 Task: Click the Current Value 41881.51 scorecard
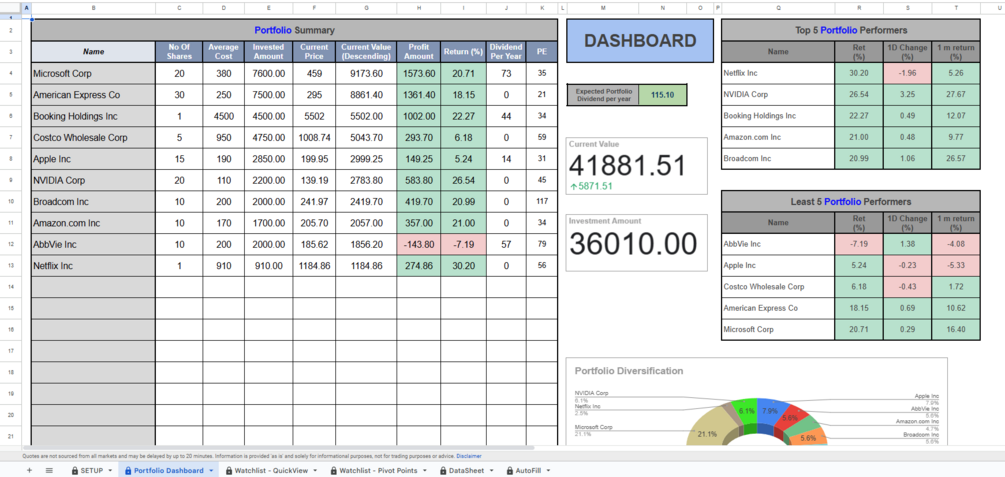point(636,166)
